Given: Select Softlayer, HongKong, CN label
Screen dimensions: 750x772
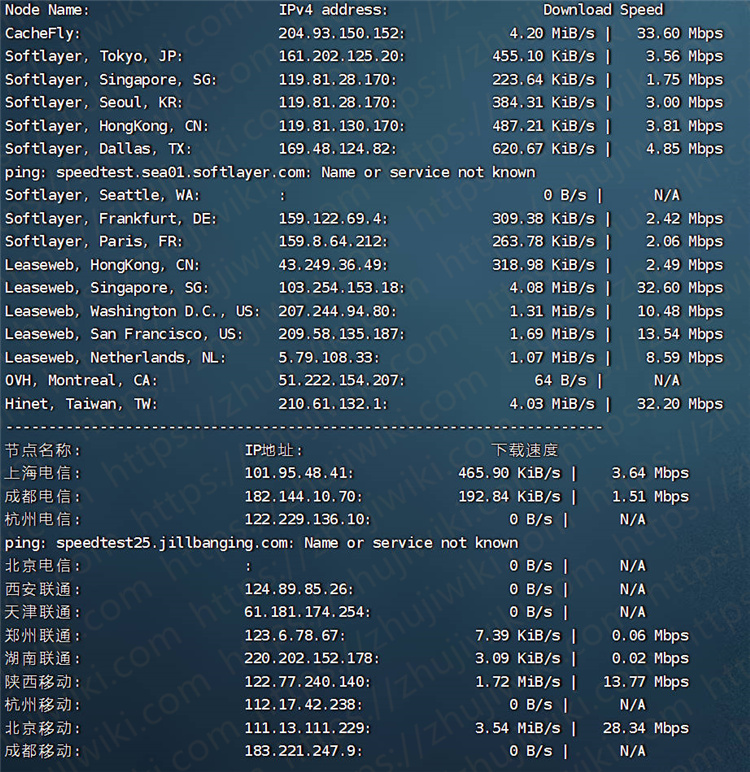Looking at the screenshot, I should 106,126.
